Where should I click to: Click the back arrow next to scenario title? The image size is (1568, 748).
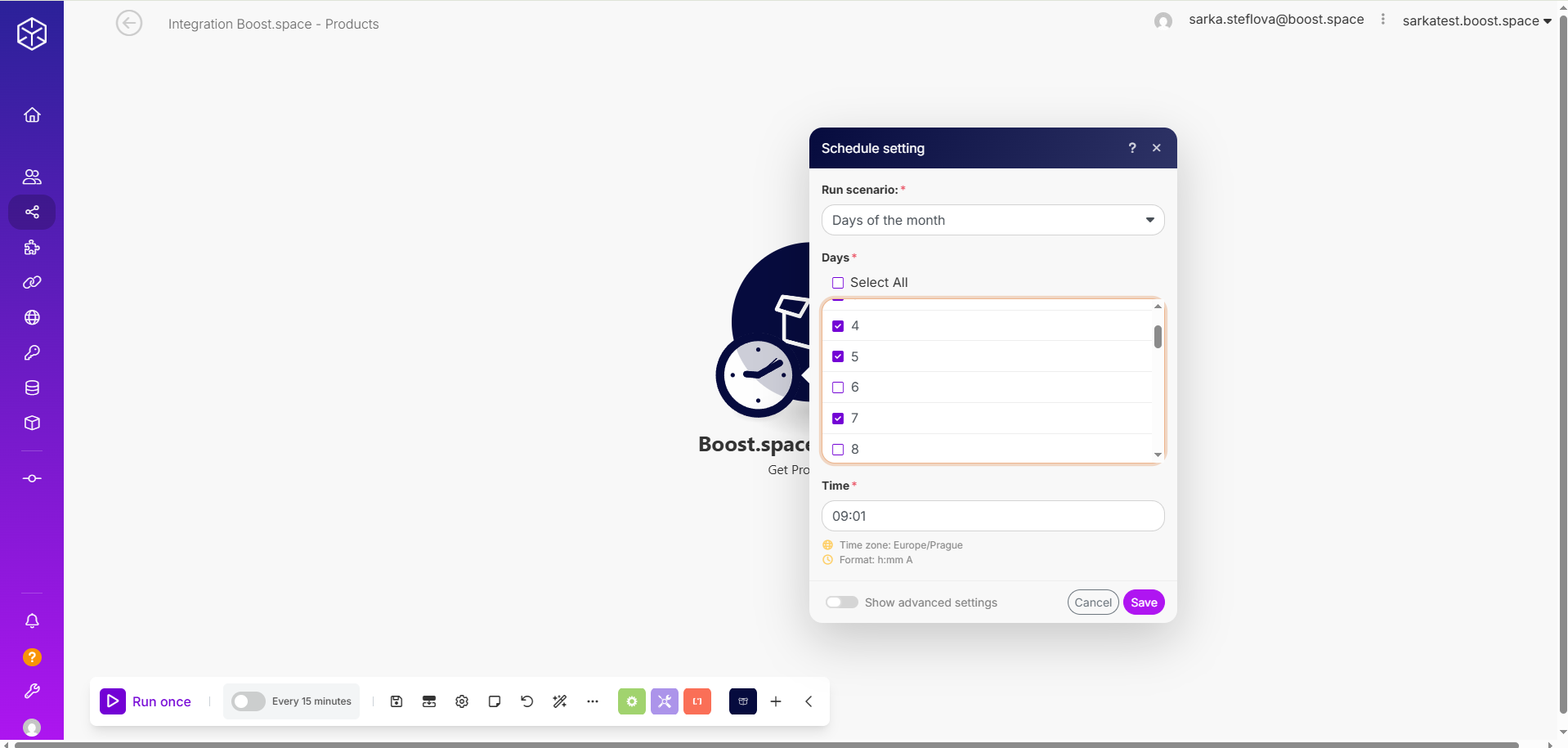pos(129,23)
